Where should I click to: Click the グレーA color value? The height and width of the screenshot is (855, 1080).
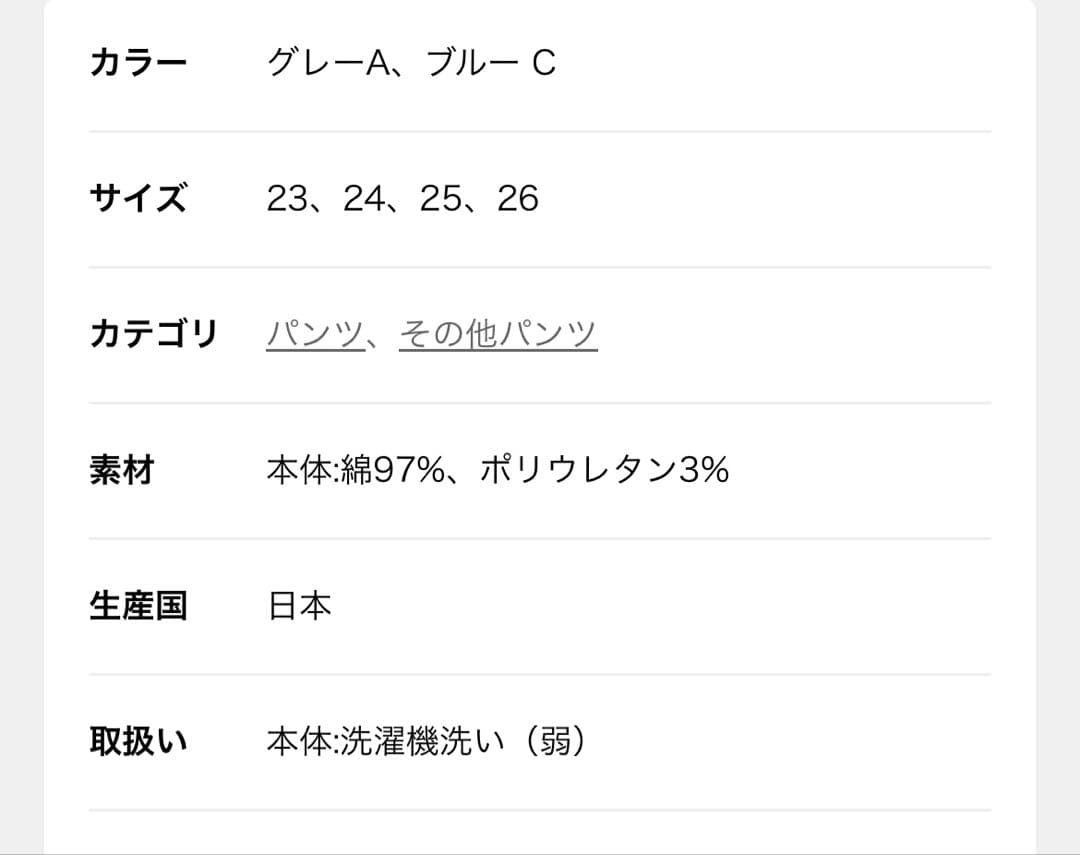click(327, 64)
